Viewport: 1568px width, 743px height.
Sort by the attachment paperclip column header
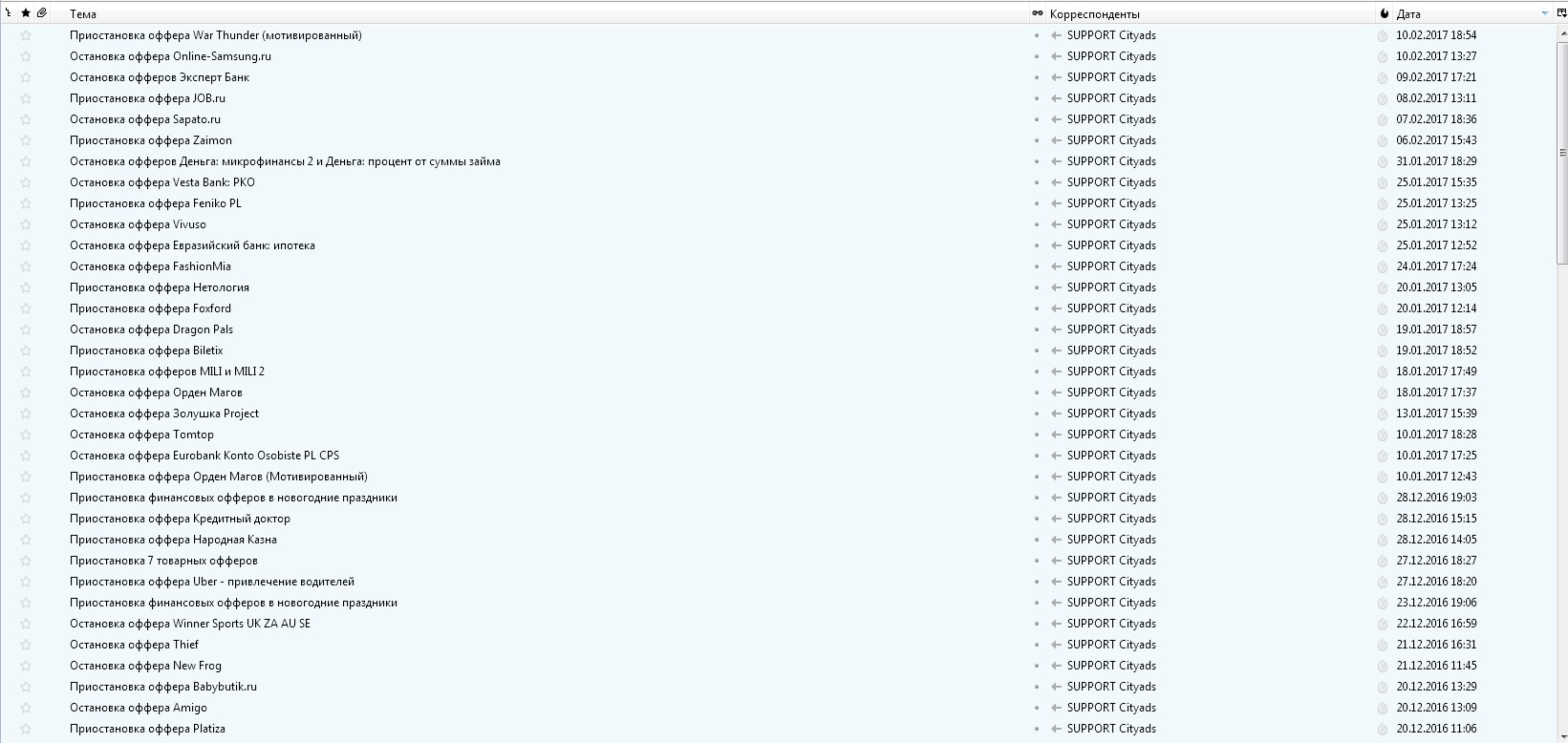[x=42, y=13]
